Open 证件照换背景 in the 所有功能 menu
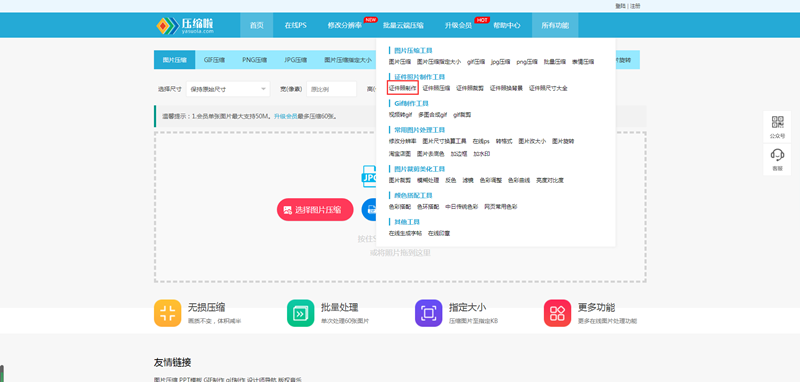 (x=506, y=88)
